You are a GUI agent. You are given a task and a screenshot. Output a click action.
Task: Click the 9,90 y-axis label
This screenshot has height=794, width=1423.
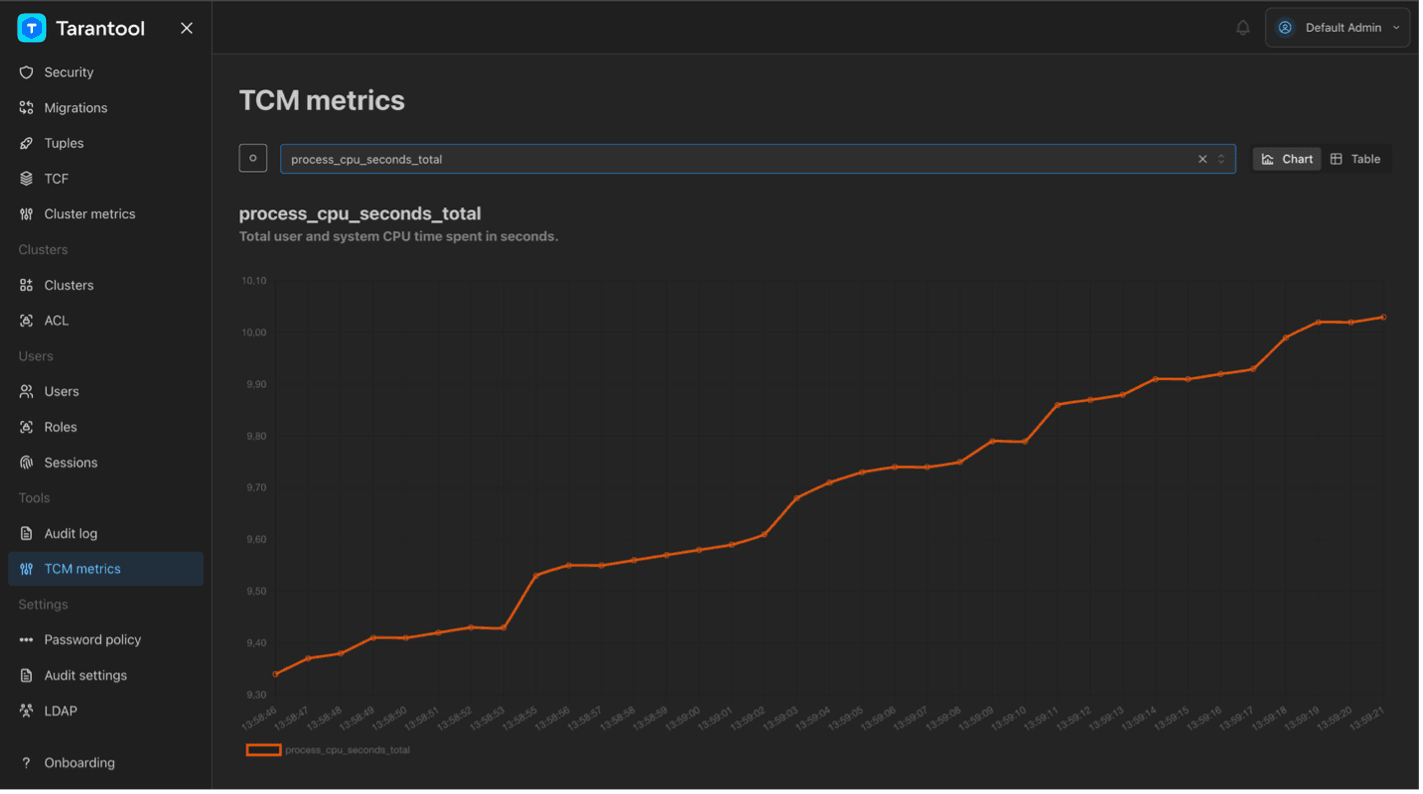(257, 385)
